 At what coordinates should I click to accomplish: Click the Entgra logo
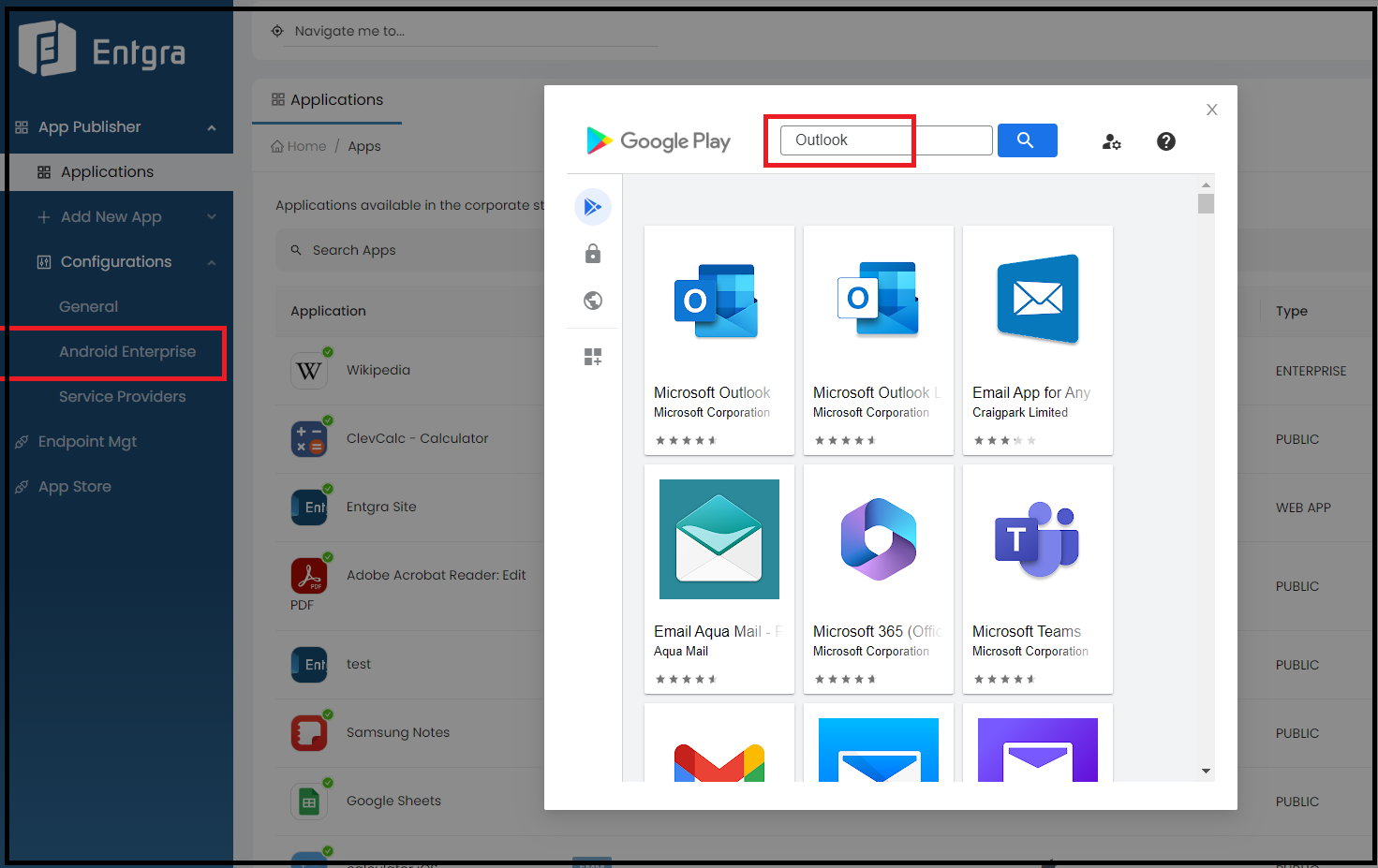(x=102, y=49)
